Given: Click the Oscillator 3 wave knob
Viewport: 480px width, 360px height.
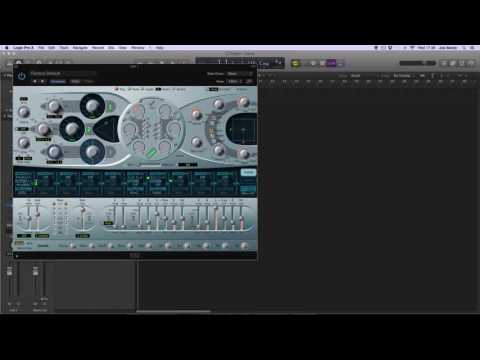Looking at the screenshot, I should (x=92, y=152).
